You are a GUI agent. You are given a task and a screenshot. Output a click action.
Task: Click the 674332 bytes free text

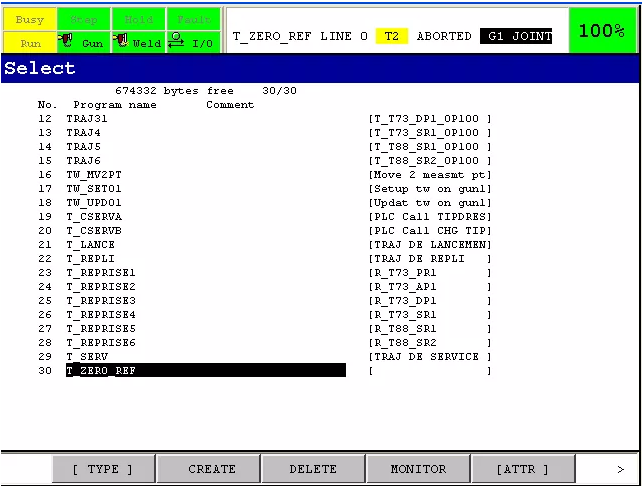coord(174,90)
